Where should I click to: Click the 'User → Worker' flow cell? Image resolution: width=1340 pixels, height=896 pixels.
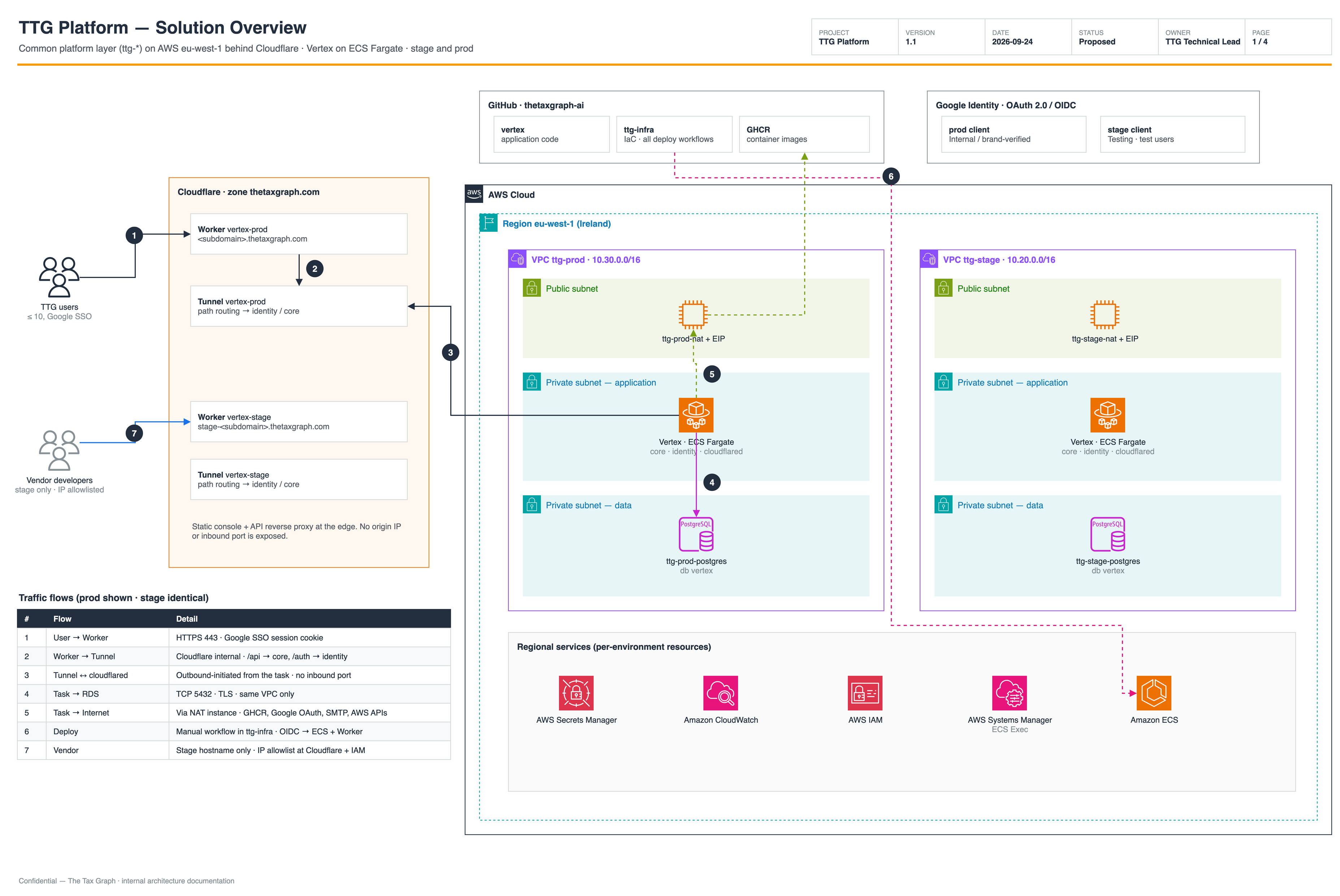pyautogui.click(x=108, y=638)
